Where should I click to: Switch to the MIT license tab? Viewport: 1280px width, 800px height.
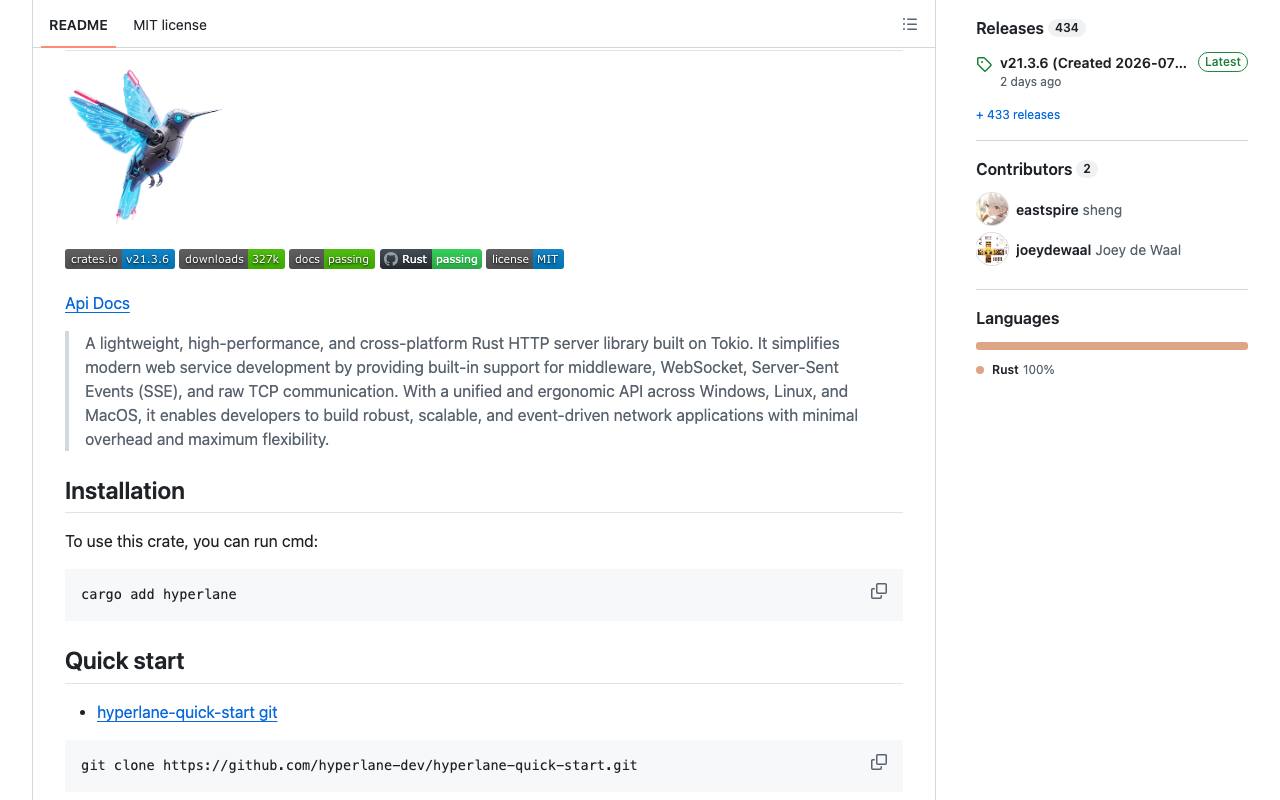[170, 25]
